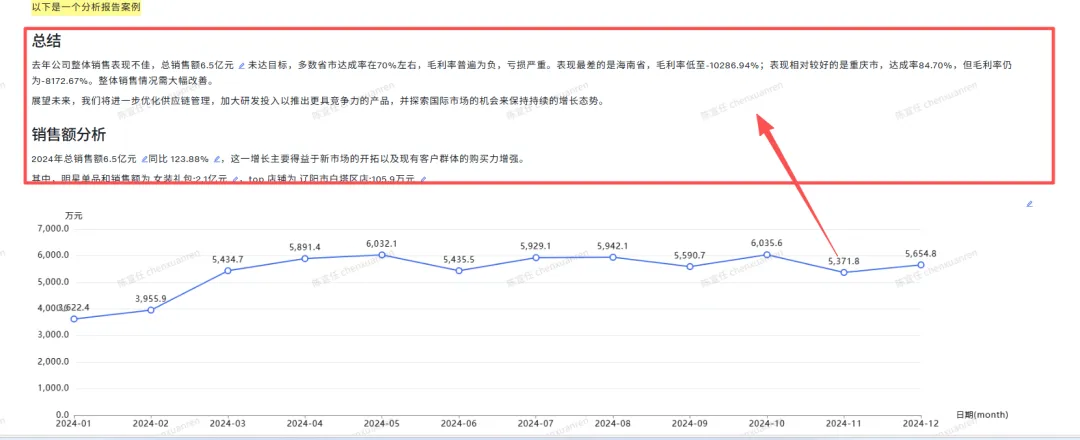Click x-axis label 2024-04

click(x=305, y=423)
